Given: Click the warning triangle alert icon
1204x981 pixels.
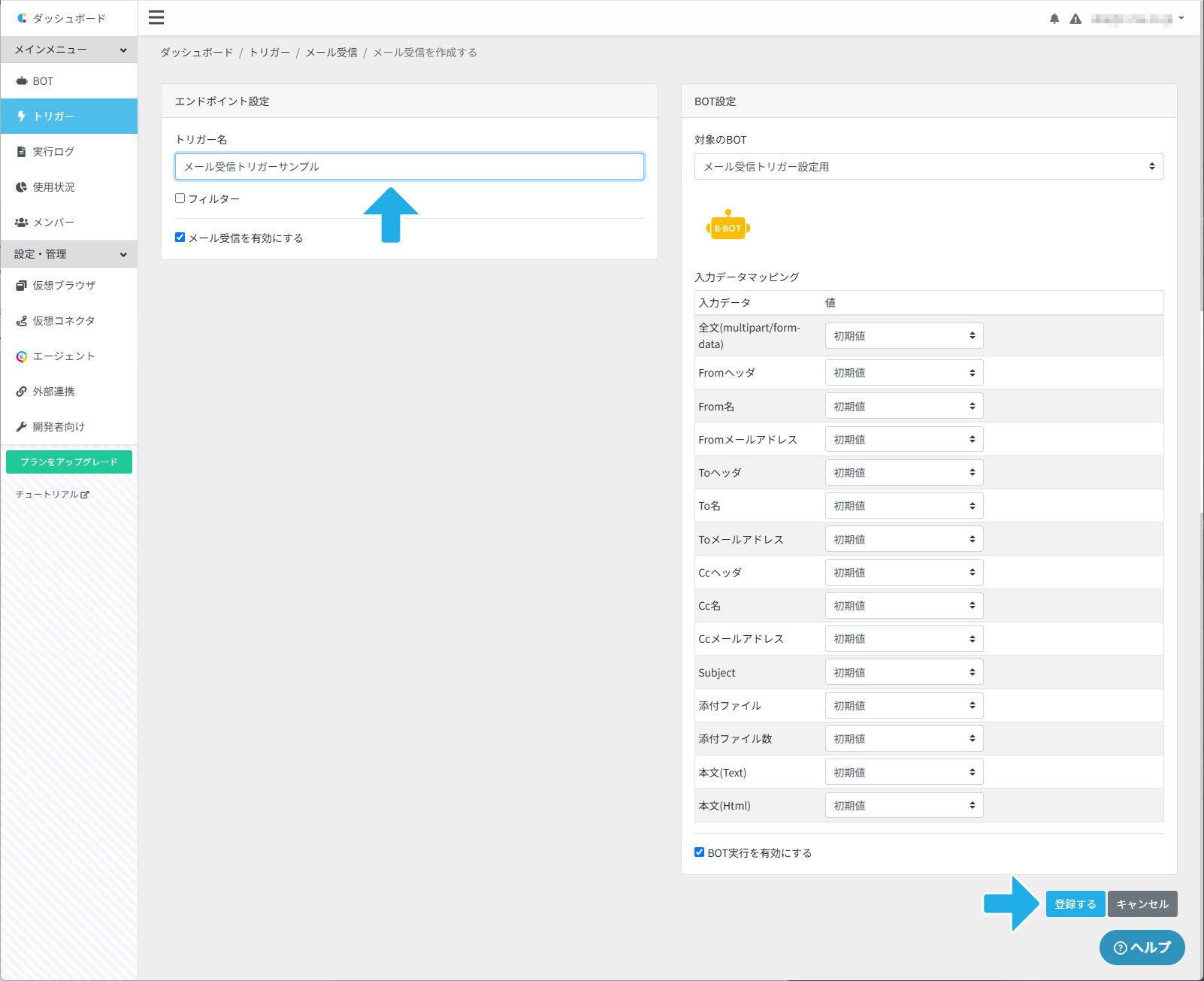Looking at the screenshot, I should pos(1075,19).
